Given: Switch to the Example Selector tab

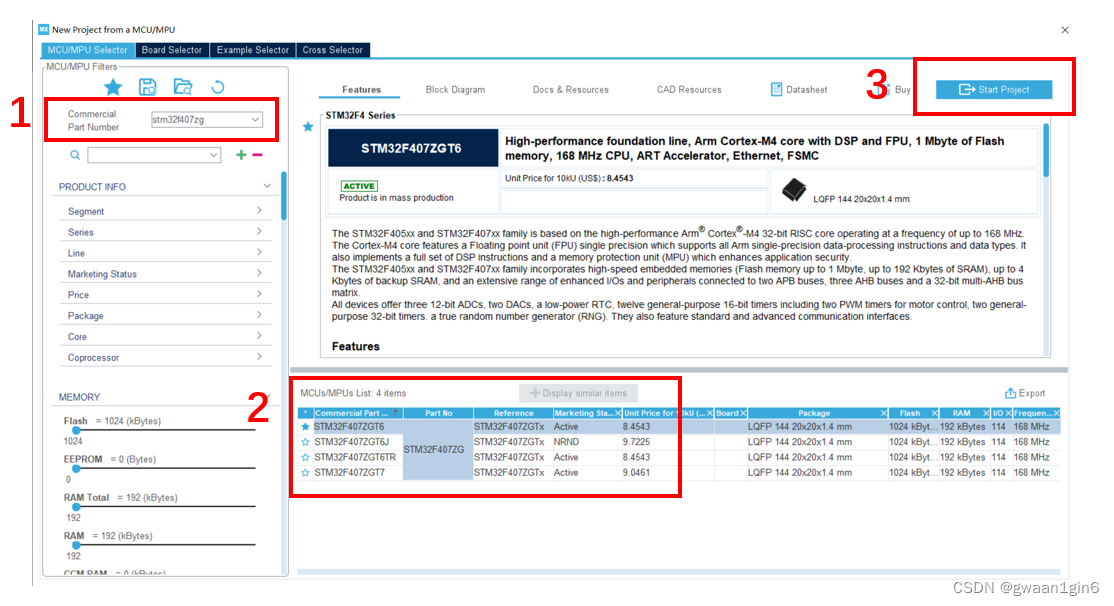Looking at the screenshot, I should (253, 50).
